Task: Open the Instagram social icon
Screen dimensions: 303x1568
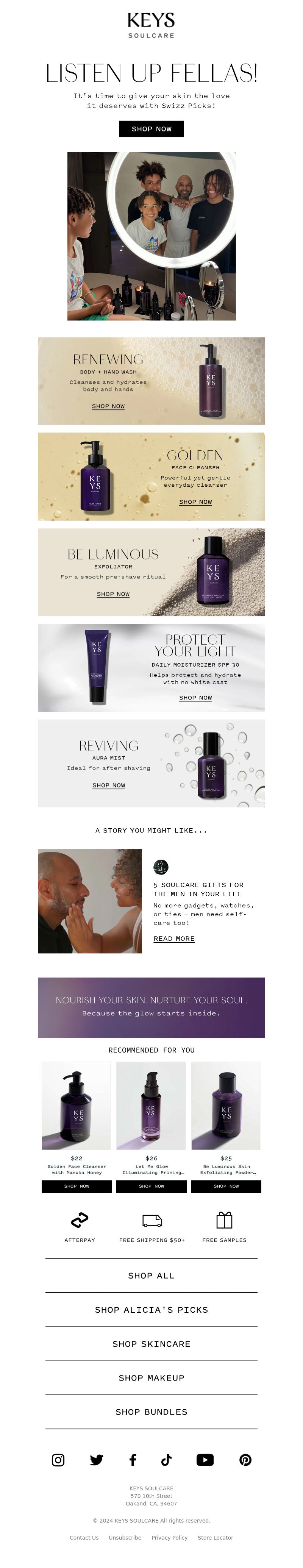Action: (58, 1460)
